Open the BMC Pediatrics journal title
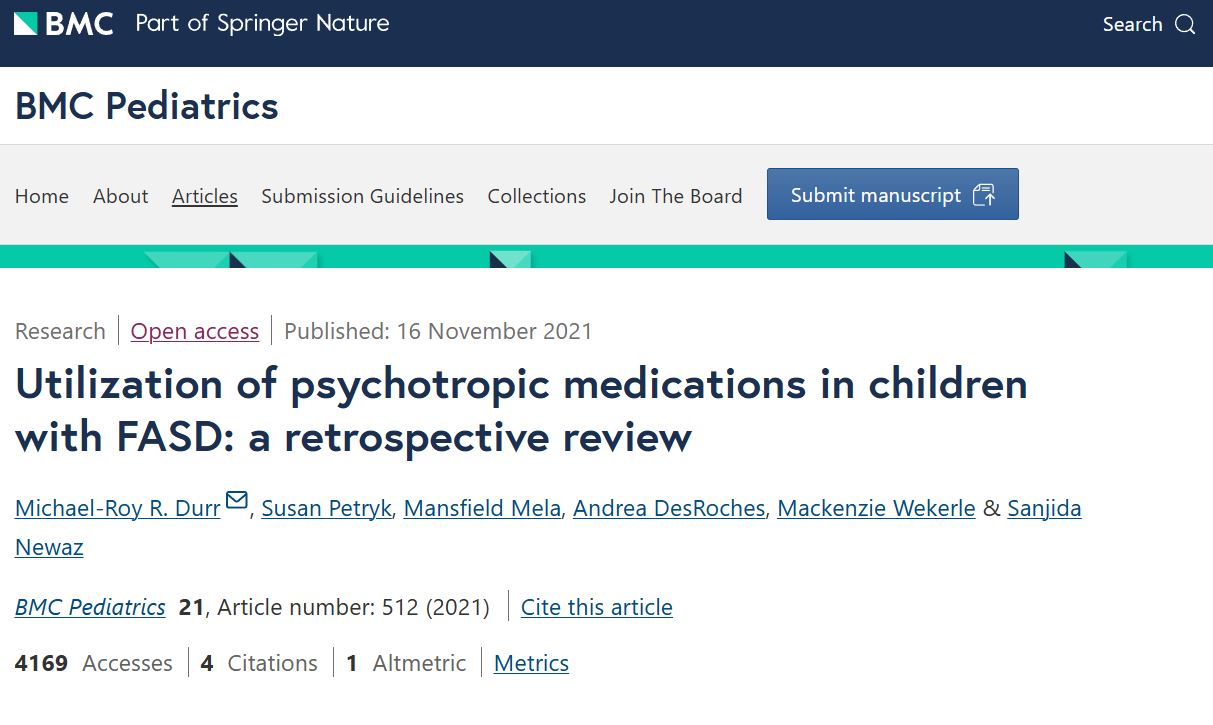 [147, 105]
